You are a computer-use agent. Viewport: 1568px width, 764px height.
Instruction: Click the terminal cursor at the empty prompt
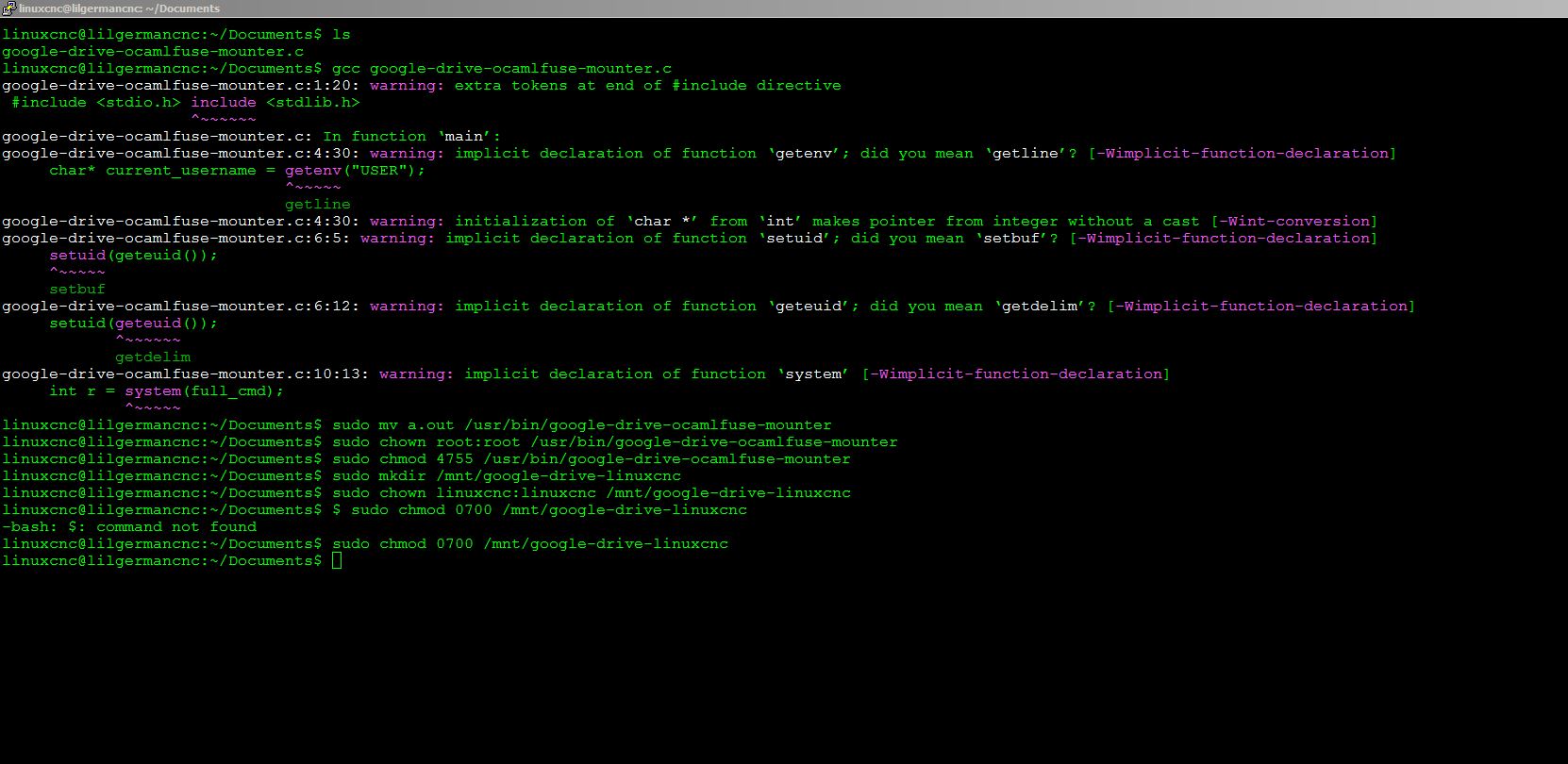[x=337, y=560]
